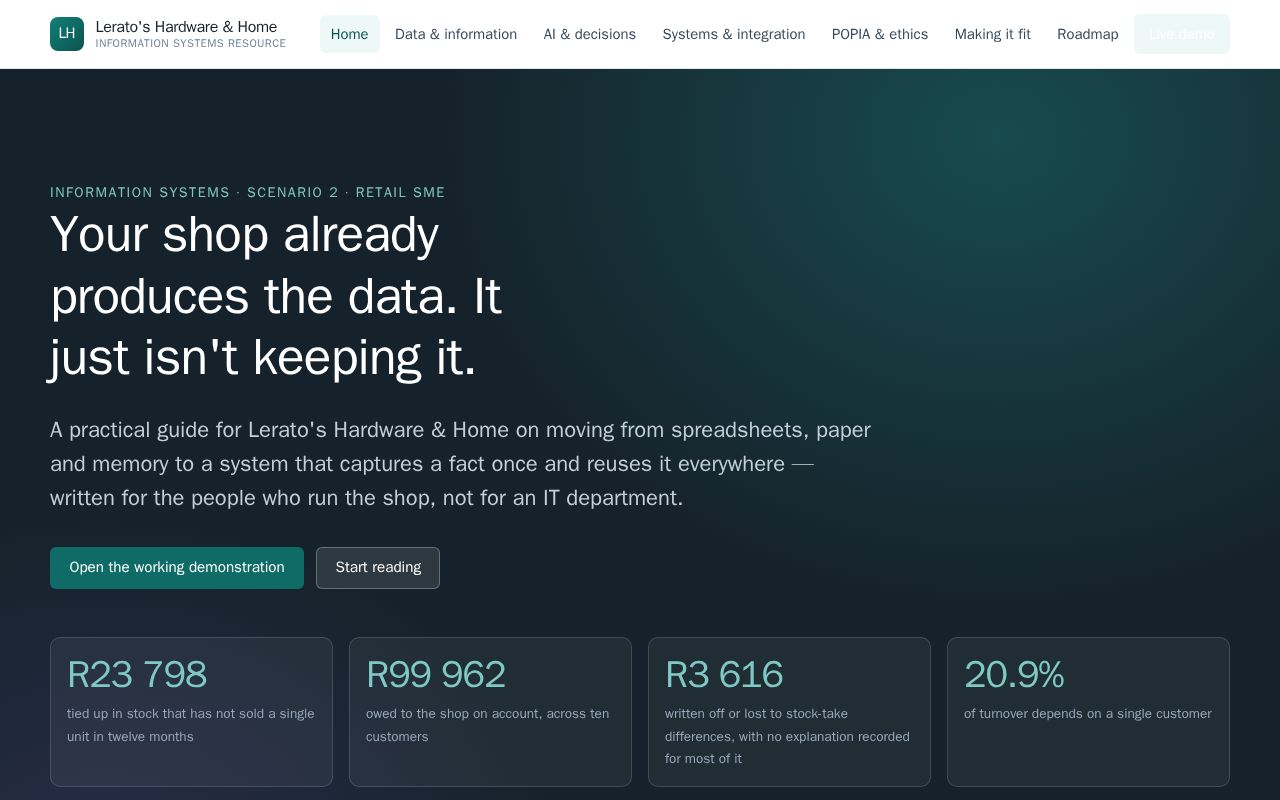Select the R99 962 stat value

[436, 675]
